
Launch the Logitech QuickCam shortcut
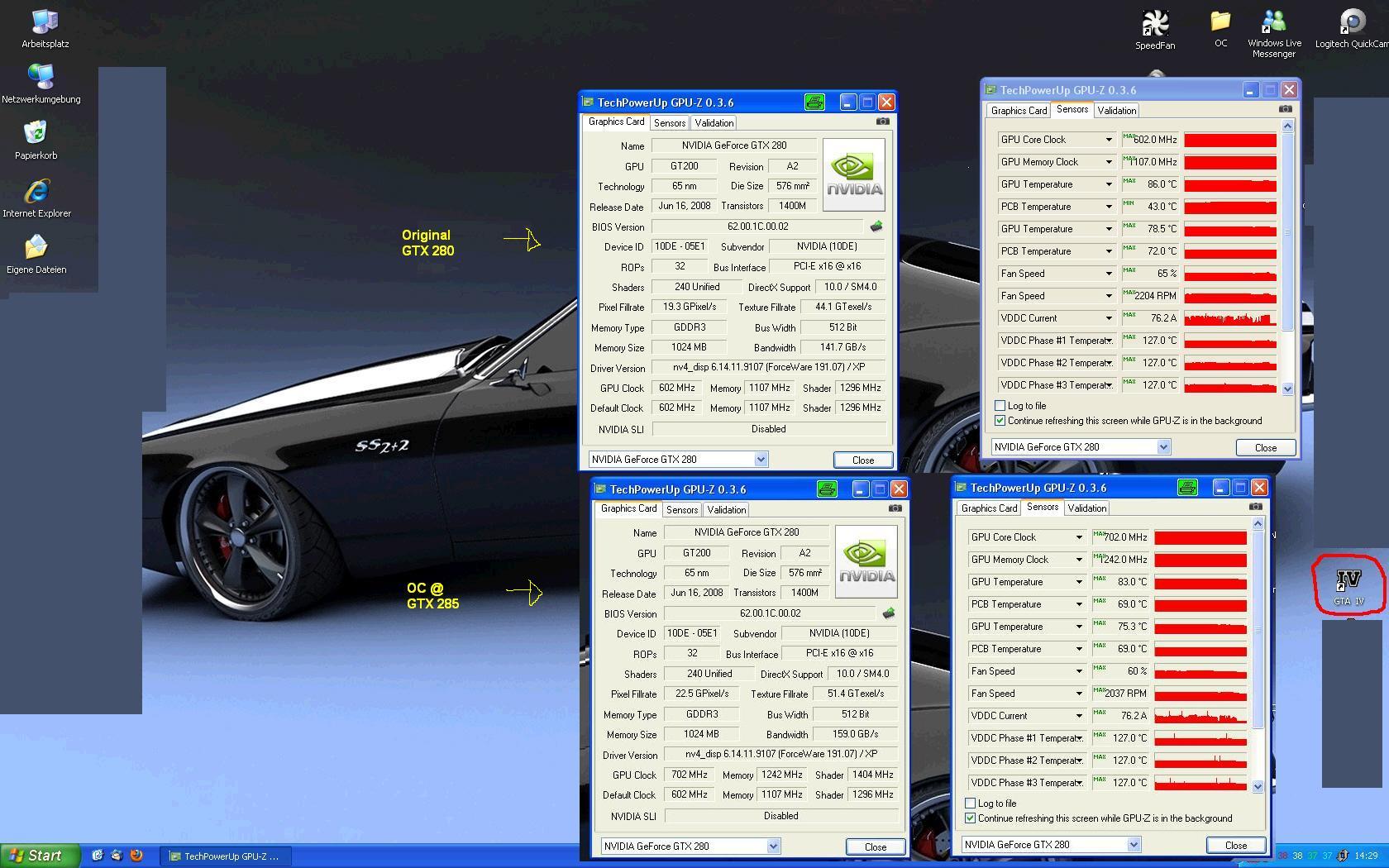1352,29
